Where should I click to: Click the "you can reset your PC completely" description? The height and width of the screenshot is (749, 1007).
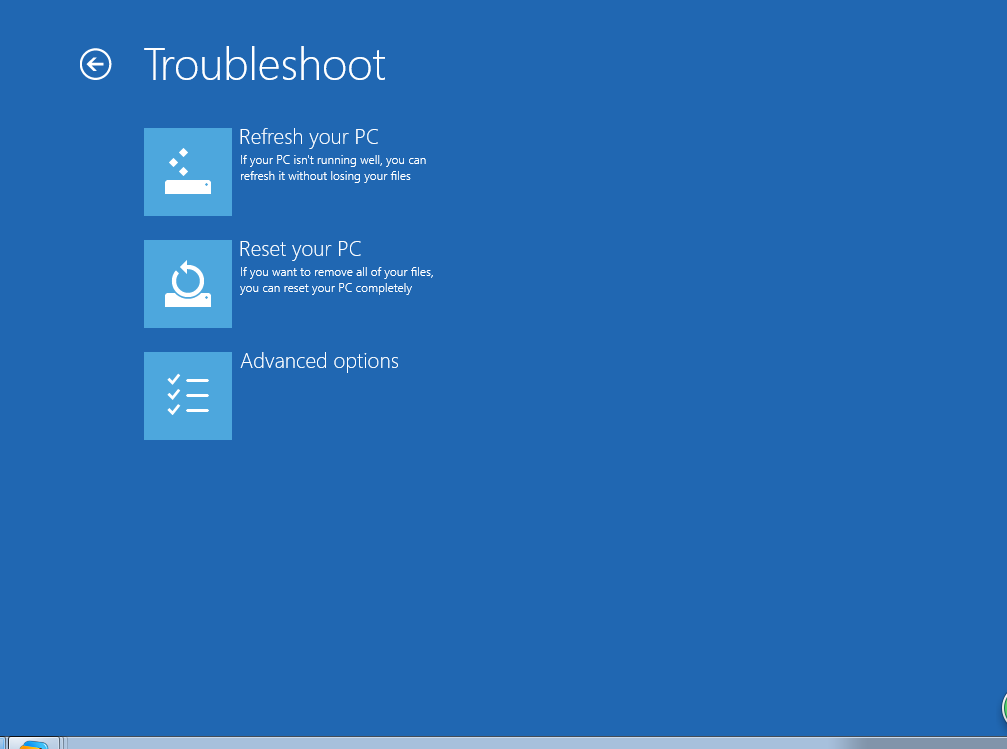tap(326, 288)
